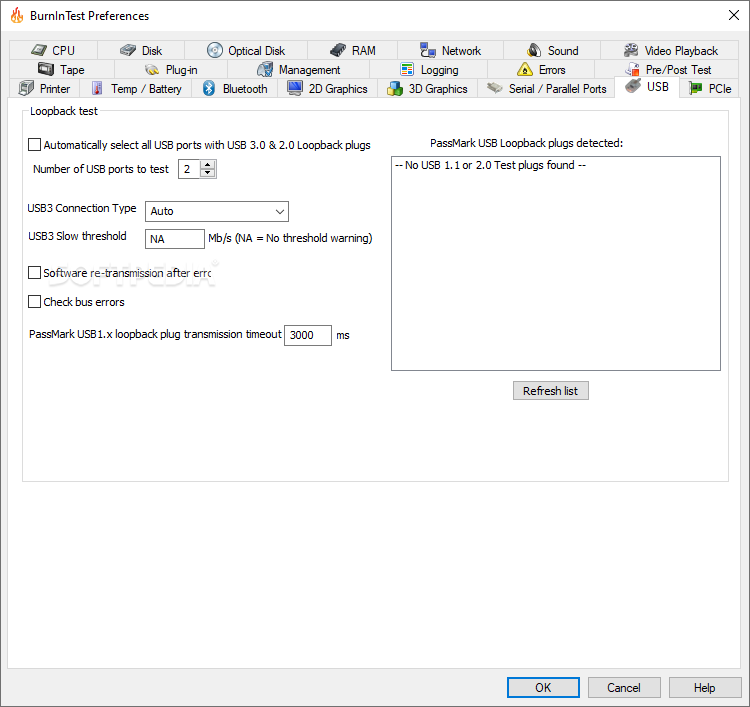The image size is (750, 707).
Task: Click the USB plug icon
Action: [633, 86]
